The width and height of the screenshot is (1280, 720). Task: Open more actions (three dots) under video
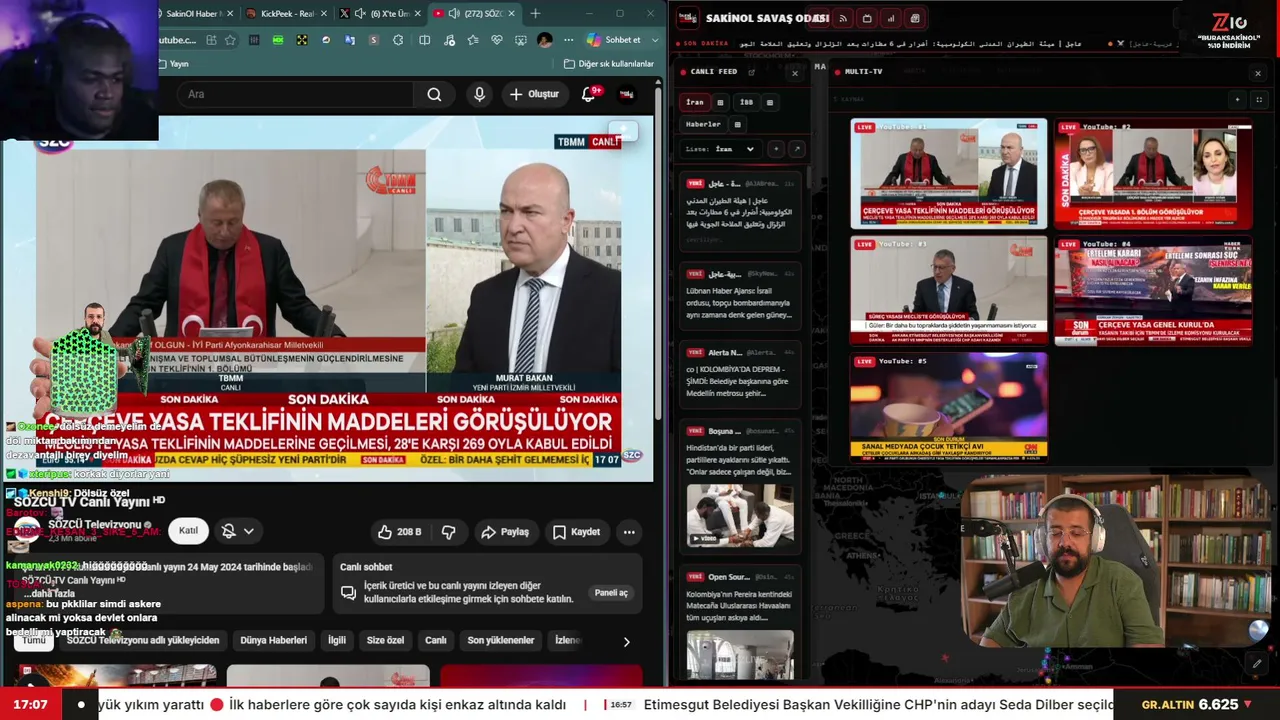tap(629, 532)
